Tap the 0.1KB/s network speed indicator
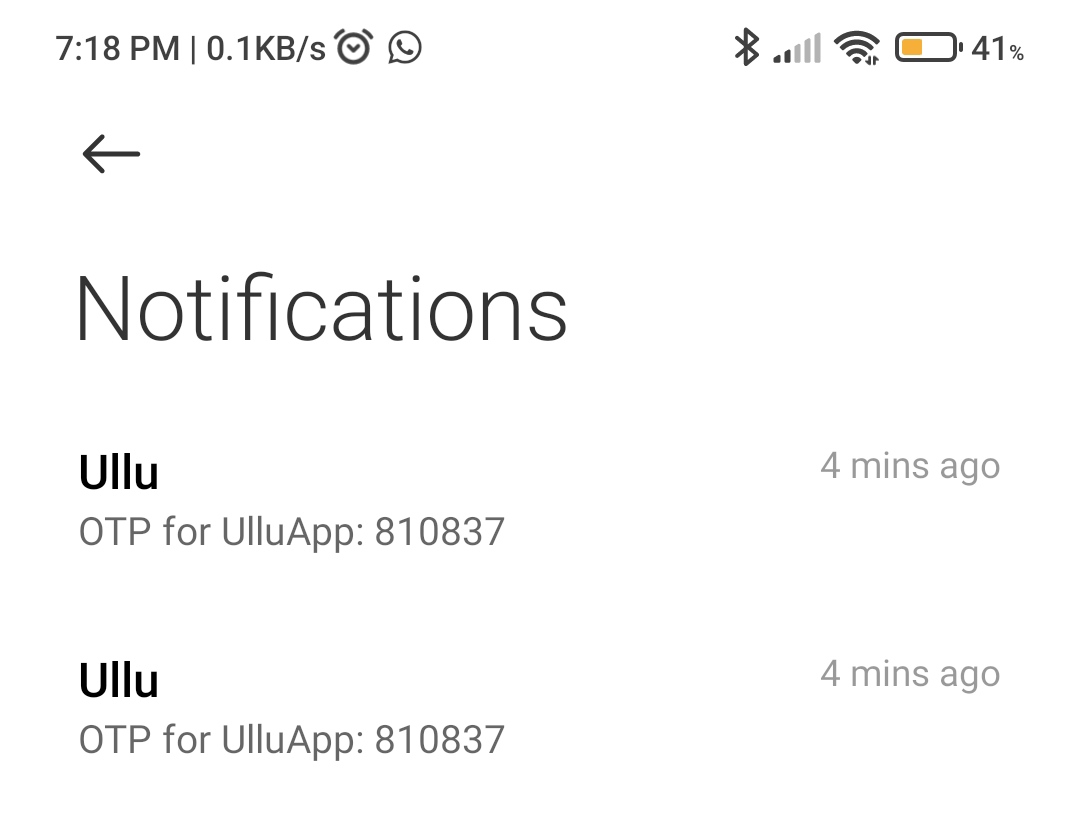Image resolution: width=1080 pixels, height=840 pixels. (266, 48)
